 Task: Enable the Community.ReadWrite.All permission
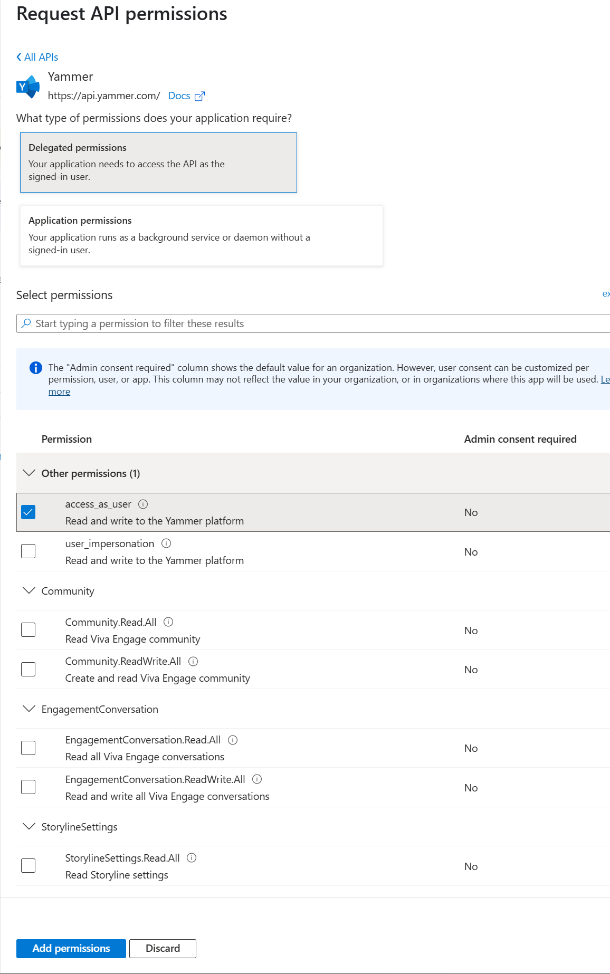point(28,669)
